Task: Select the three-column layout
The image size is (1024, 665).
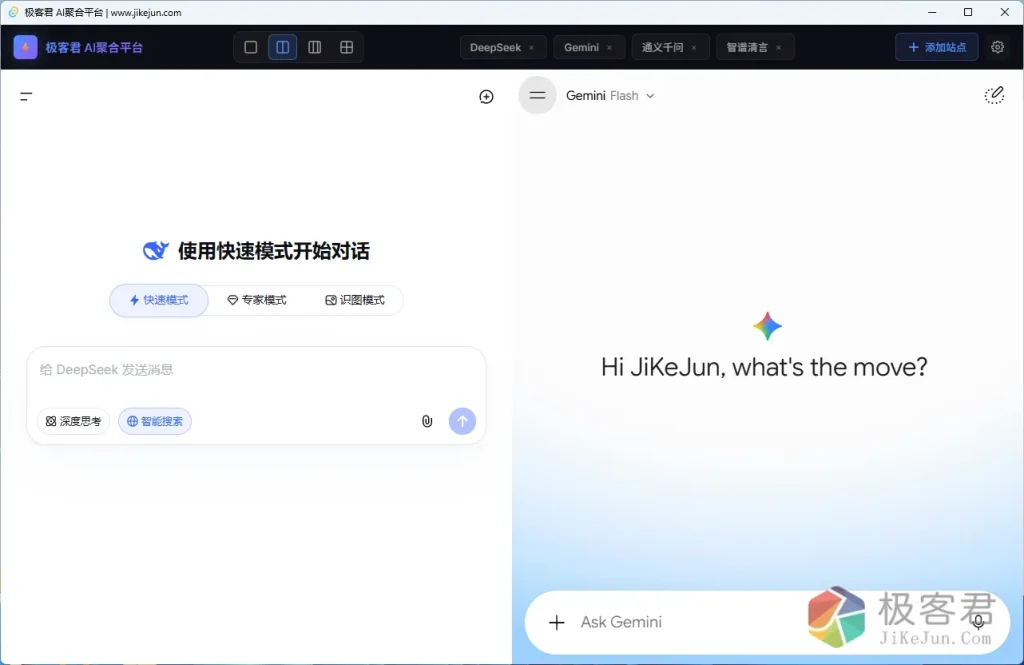Action: (315, 47)
